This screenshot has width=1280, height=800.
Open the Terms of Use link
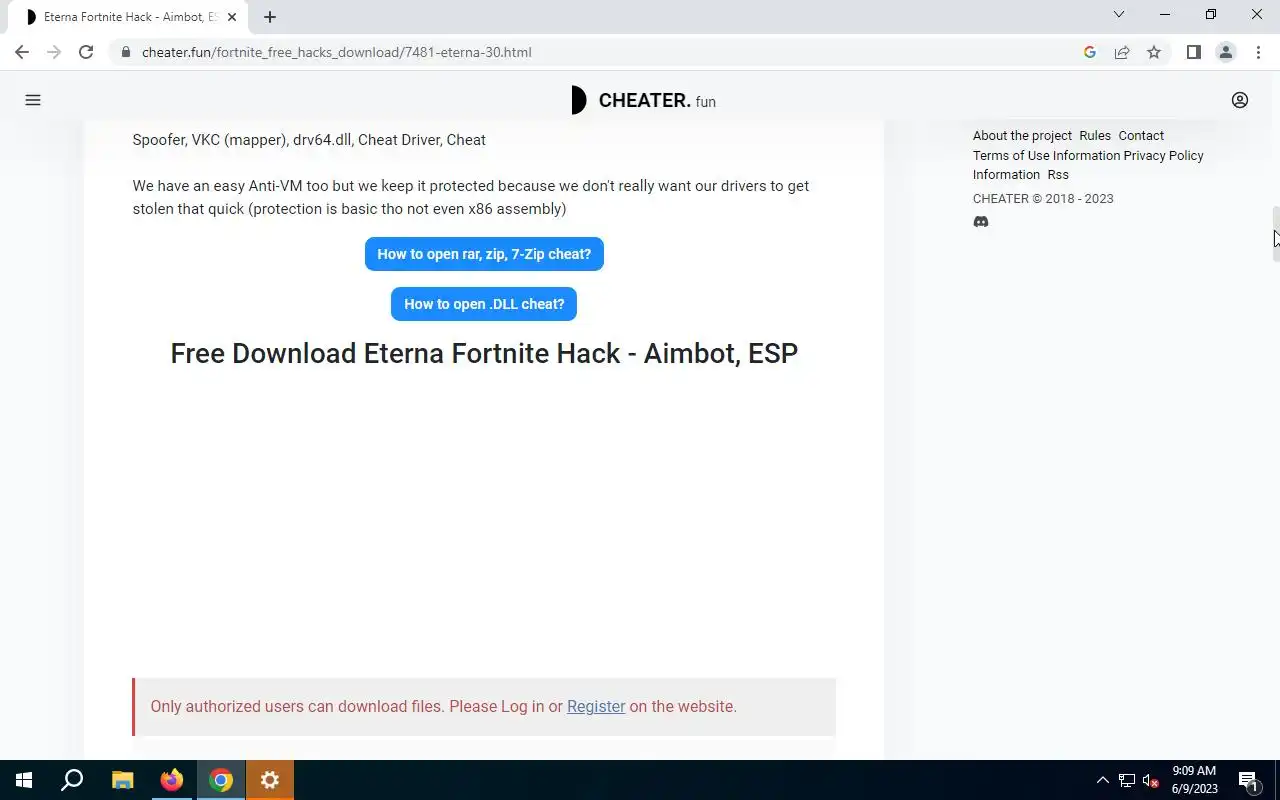point(1011,156)
